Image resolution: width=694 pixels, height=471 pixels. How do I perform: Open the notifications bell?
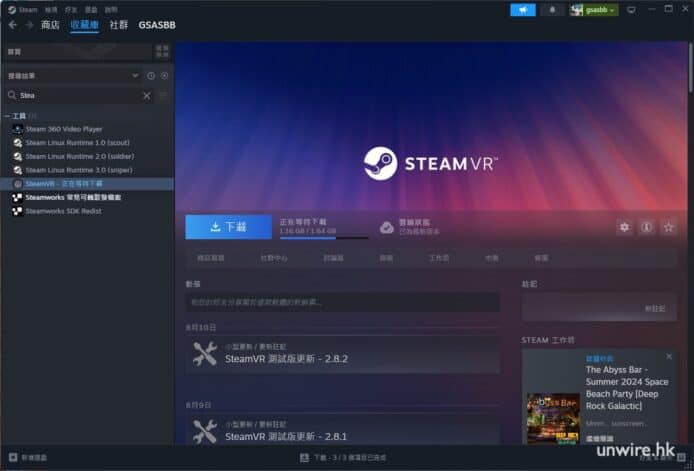(553, 10)
